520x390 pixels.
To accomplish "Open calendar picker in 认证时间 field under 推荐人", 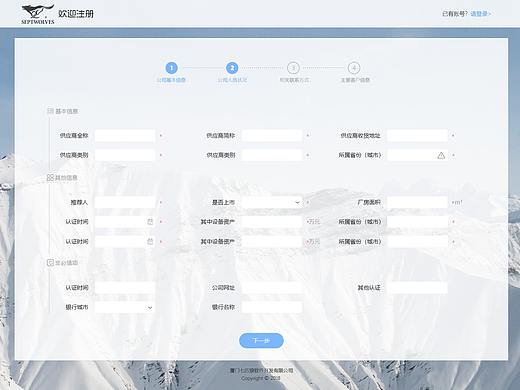I will point(150,222).
